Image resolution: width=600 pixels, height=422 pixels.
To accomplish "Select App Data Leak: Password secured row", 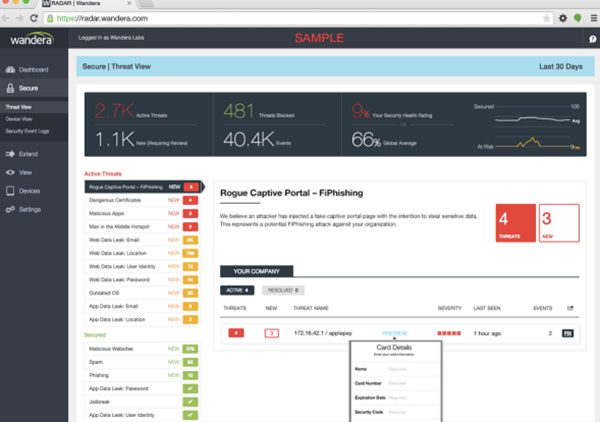I will coord(142,389).
